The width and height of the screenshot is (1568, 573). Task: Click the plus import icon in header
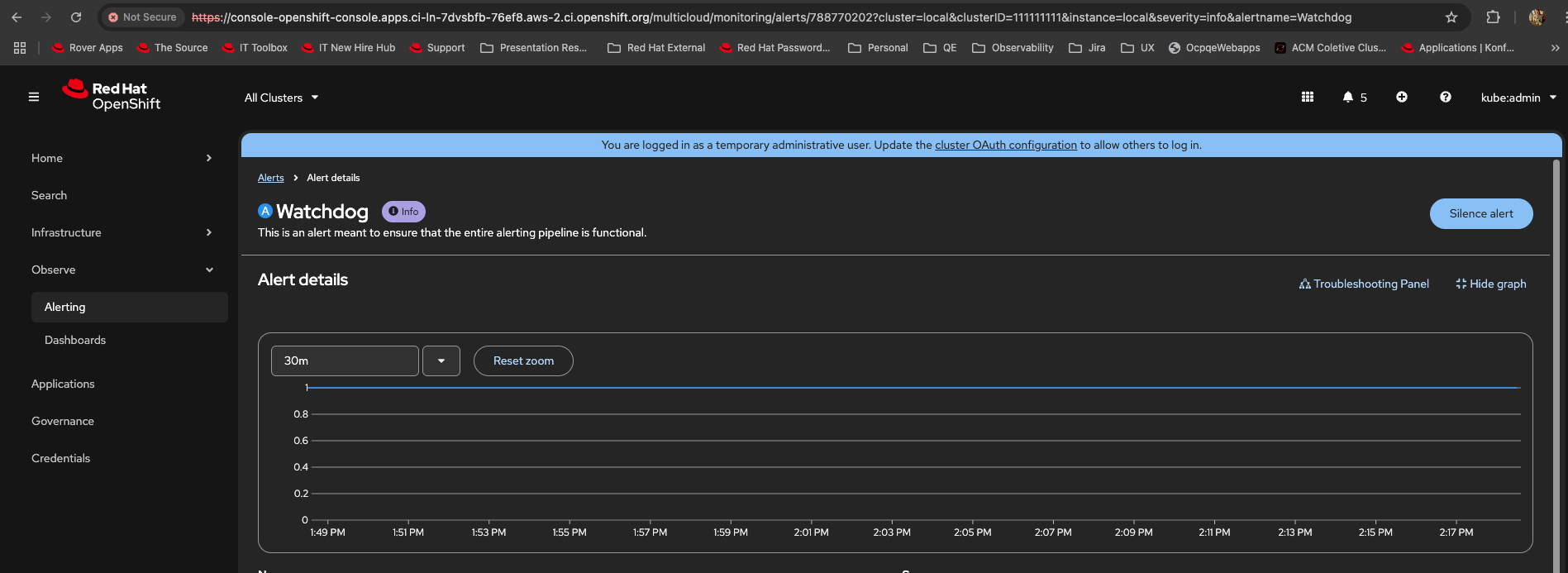1401,97
